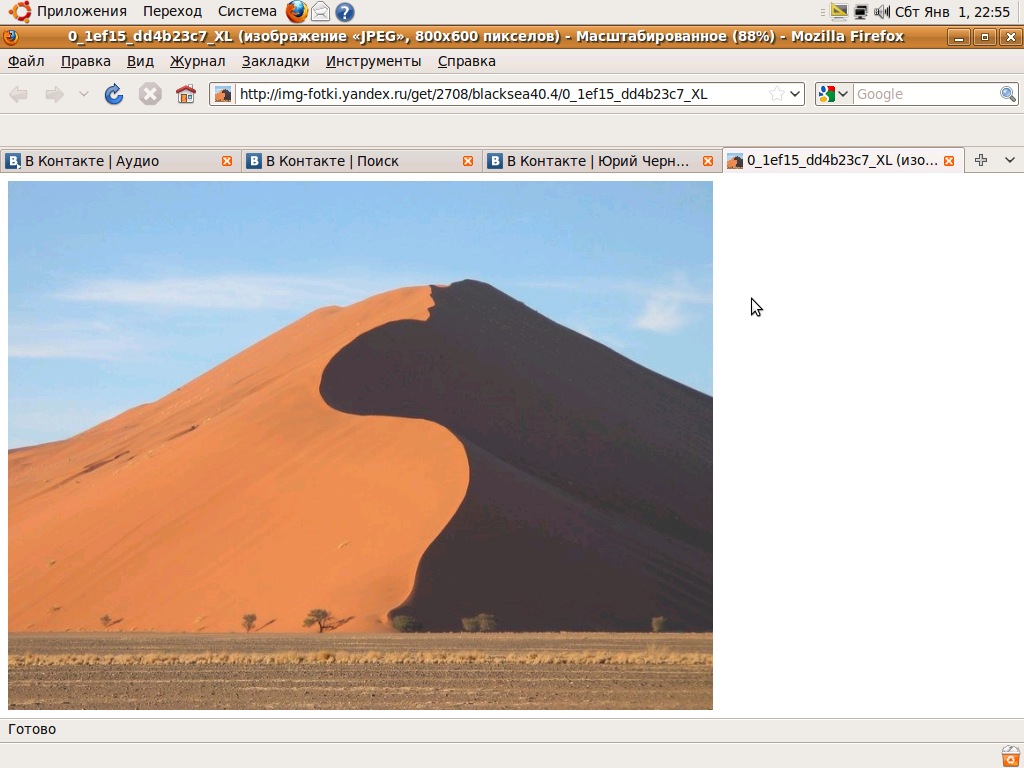This screenshot has width=1024, height=768.
Task: Go to the Home page icon
Action: pos(186,94)
